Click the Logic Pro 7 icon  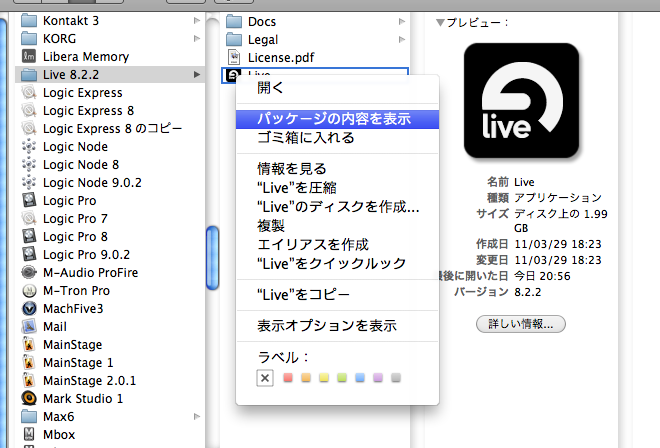[x=29, y=219]
